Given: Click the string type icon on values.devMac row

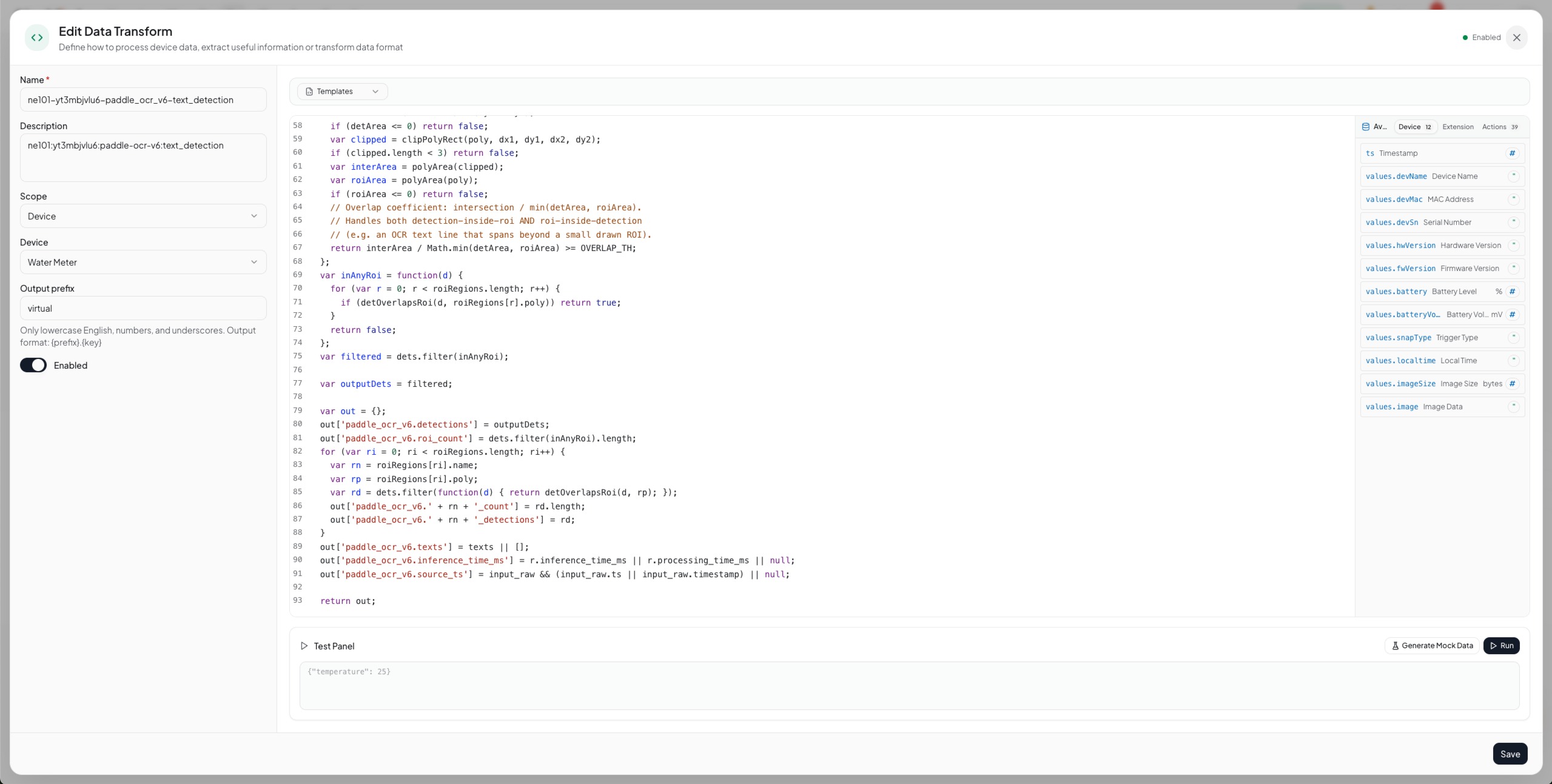Looking at the screenshot, I should [1514, 199].
